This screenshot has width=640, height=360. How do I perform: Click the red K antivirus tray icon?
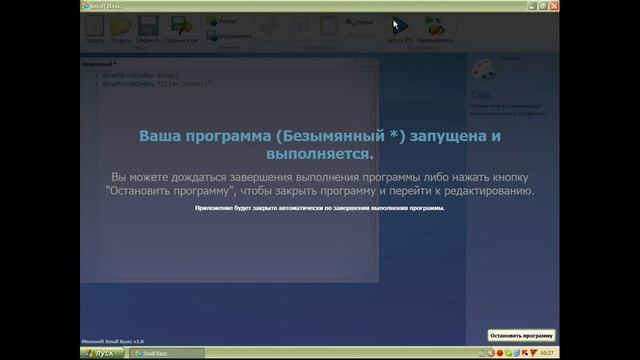coord(524,353)
